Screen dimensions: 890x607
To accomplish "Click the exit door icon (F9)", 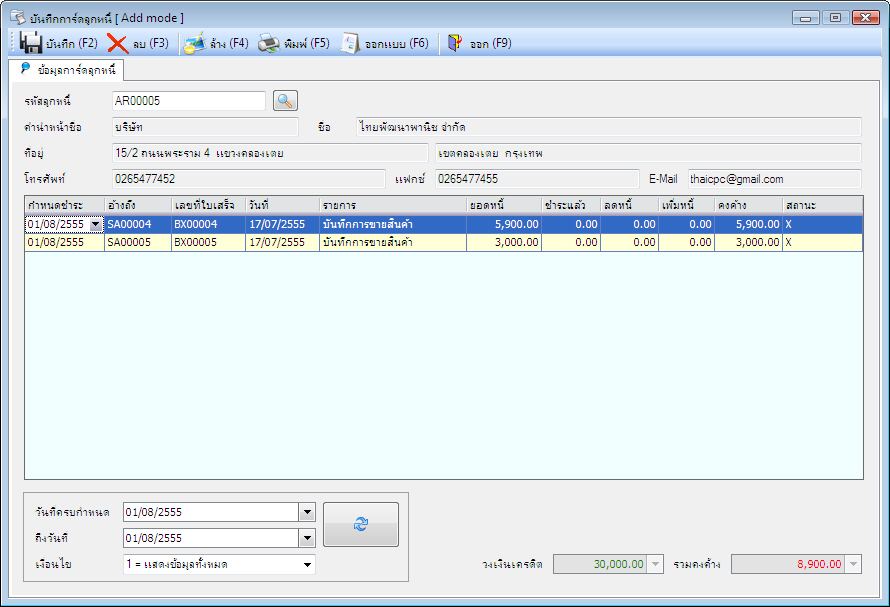I will click(455, 43).
